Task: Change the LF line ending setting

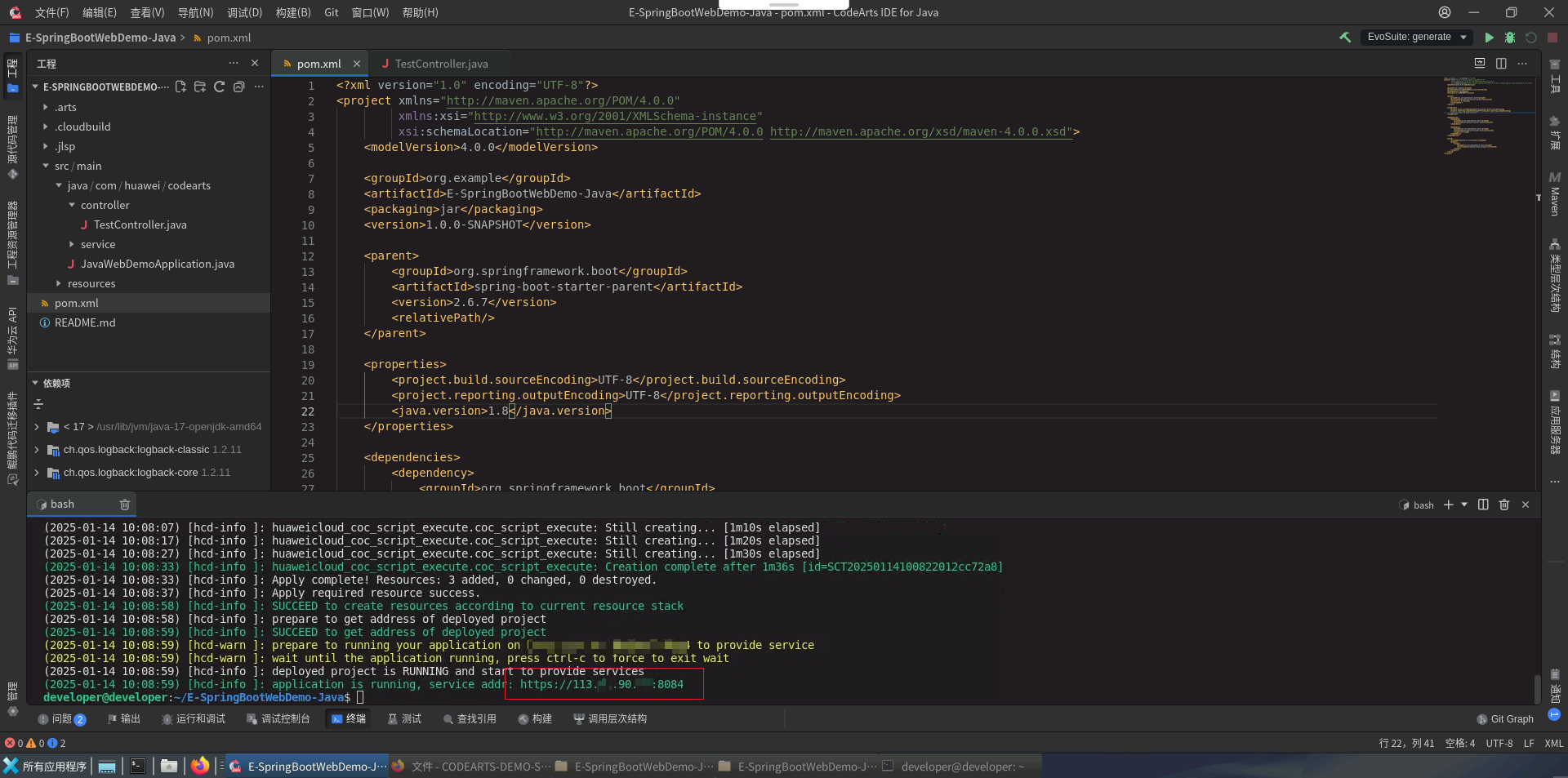Action: point(1529,743)
